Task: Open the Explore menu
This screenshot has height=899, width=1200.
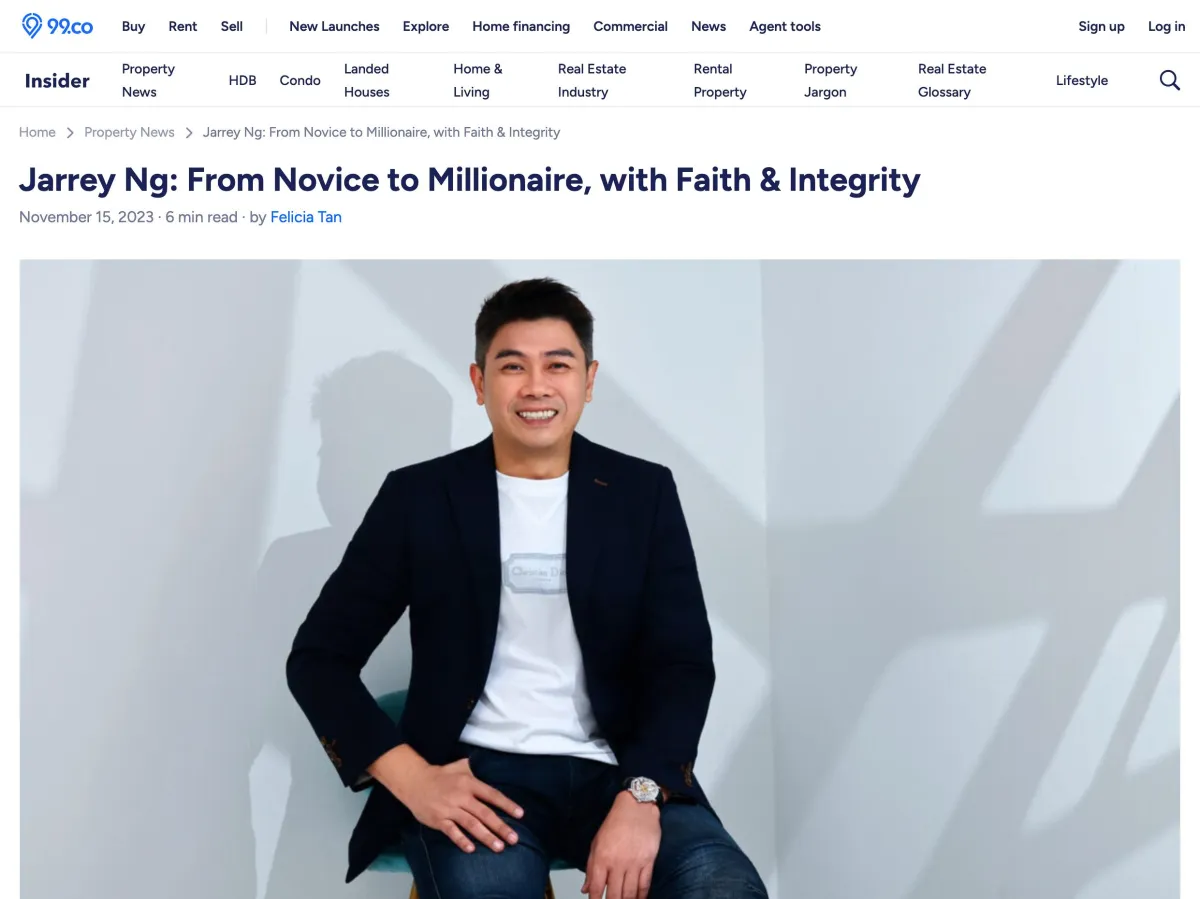Action: point(426,26)
